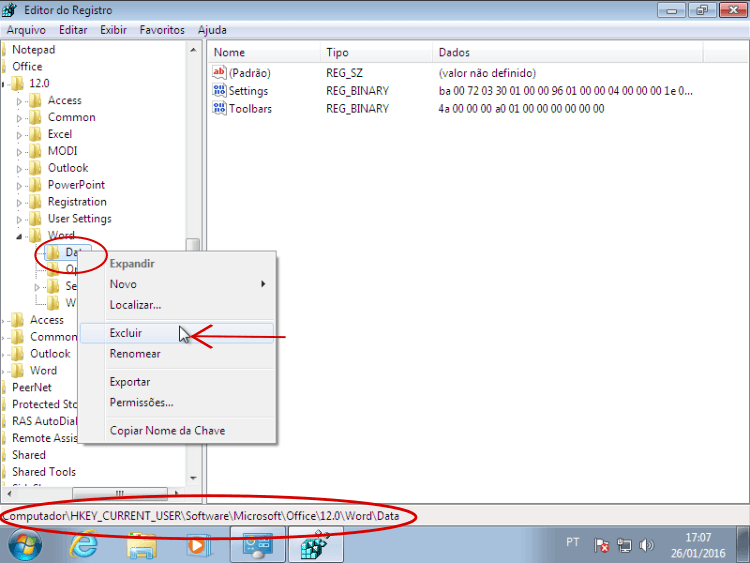This screenshot has width=750, height=563.
Task: Click the Action Center flag tray icon
Action: [x=601, y=545]
